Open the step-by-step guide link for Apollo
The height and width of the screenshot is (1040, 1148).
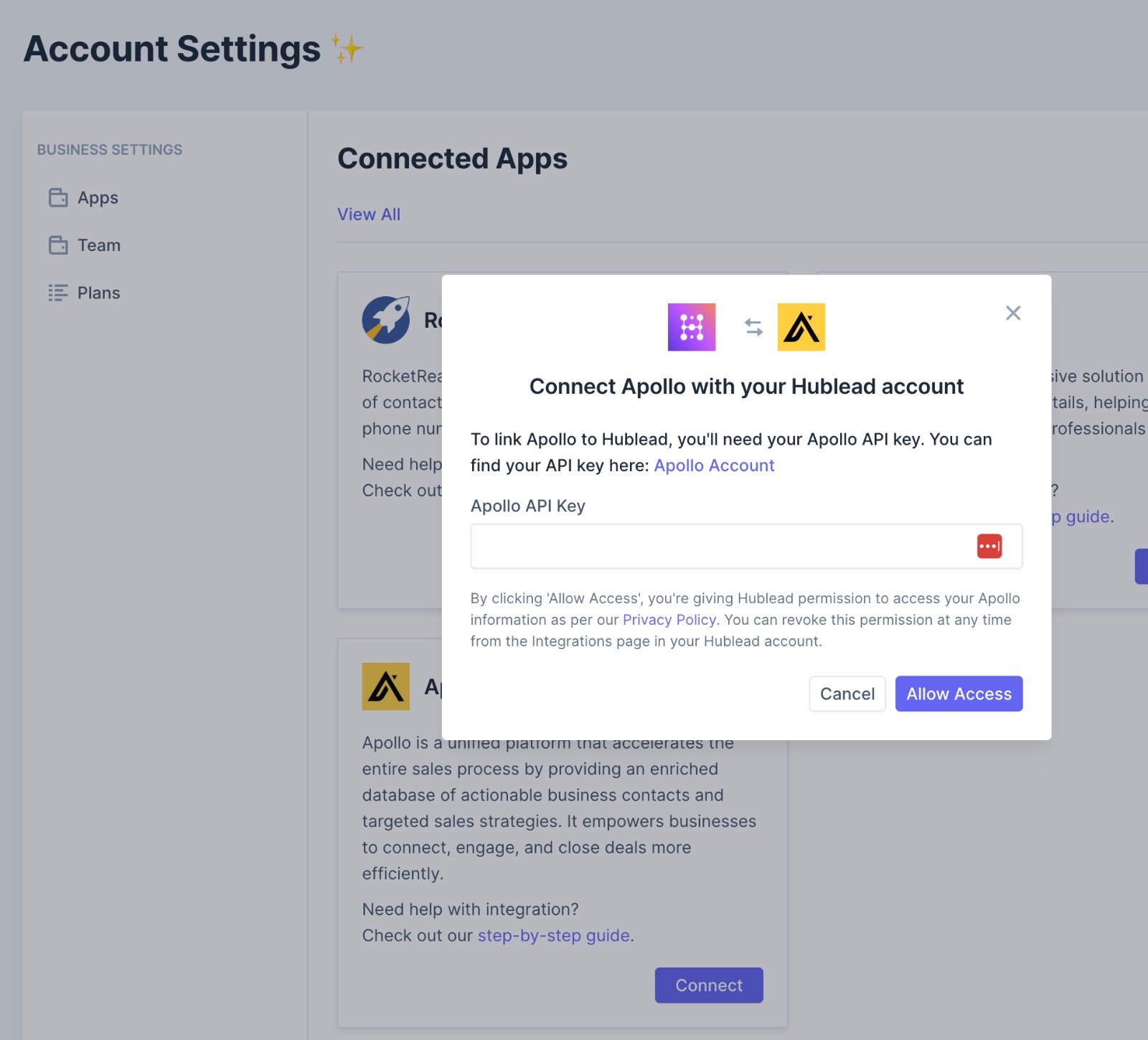pos(553,935)
